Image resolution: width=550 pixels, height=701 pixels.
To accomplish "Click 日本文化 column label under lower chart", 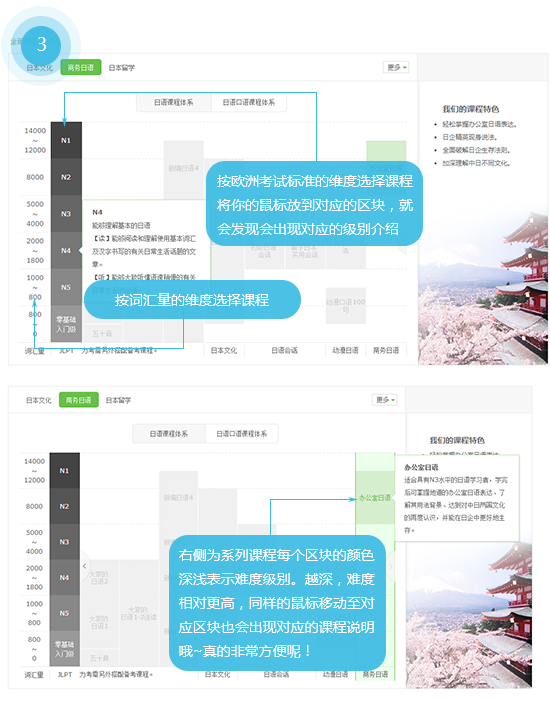I will point(218,674).
